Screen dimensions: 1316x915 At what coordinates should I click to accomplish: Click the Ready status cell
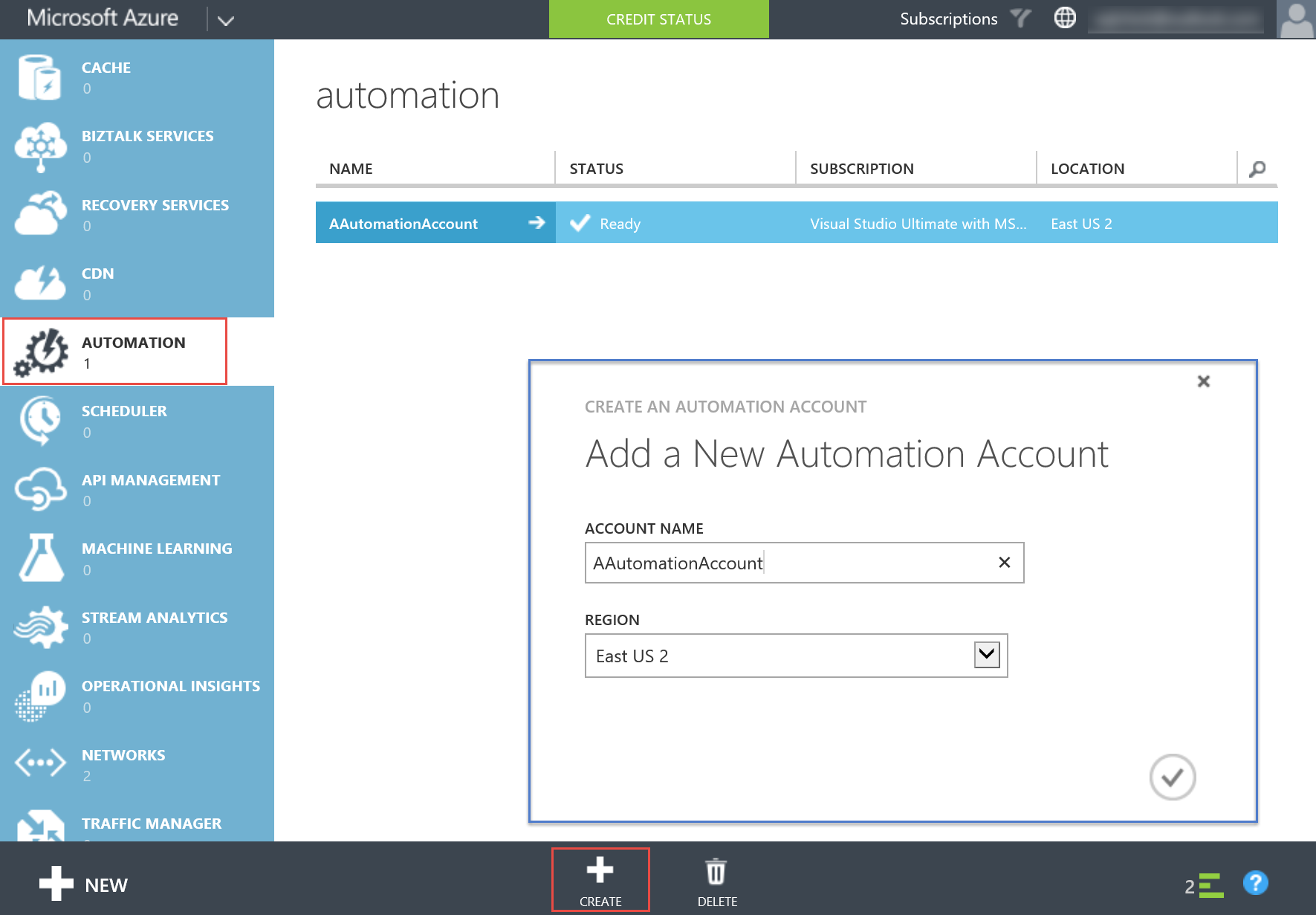[620, 224]
